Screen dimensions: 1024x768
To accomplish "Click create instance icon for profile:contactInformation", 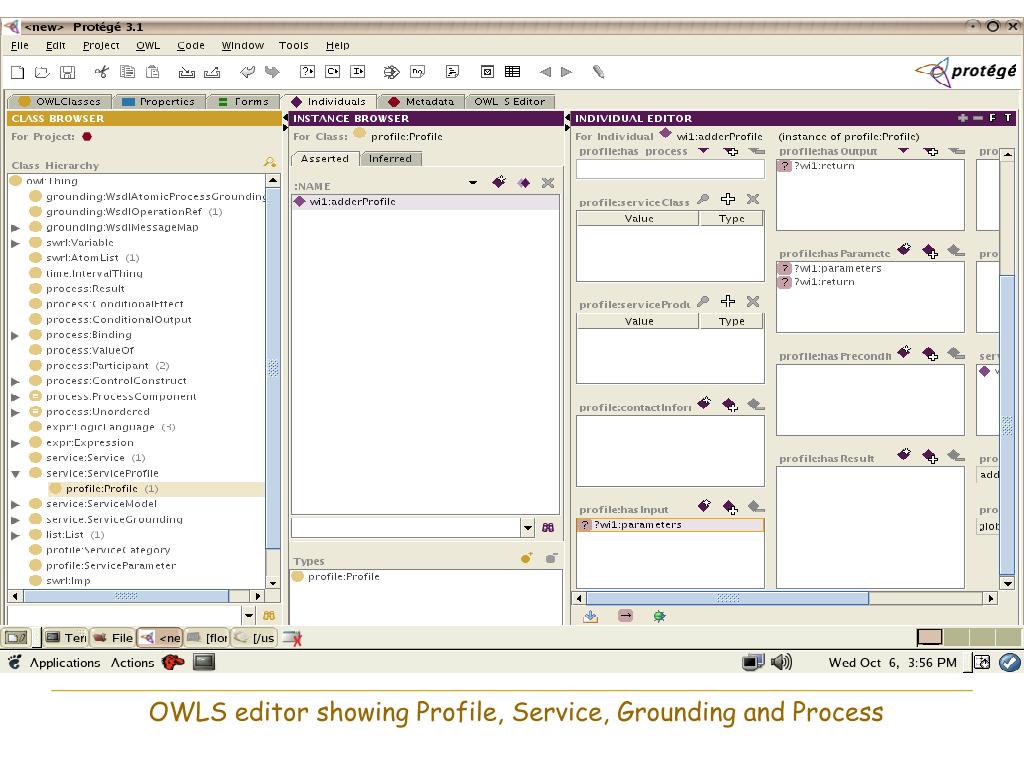I will (704, 403).
